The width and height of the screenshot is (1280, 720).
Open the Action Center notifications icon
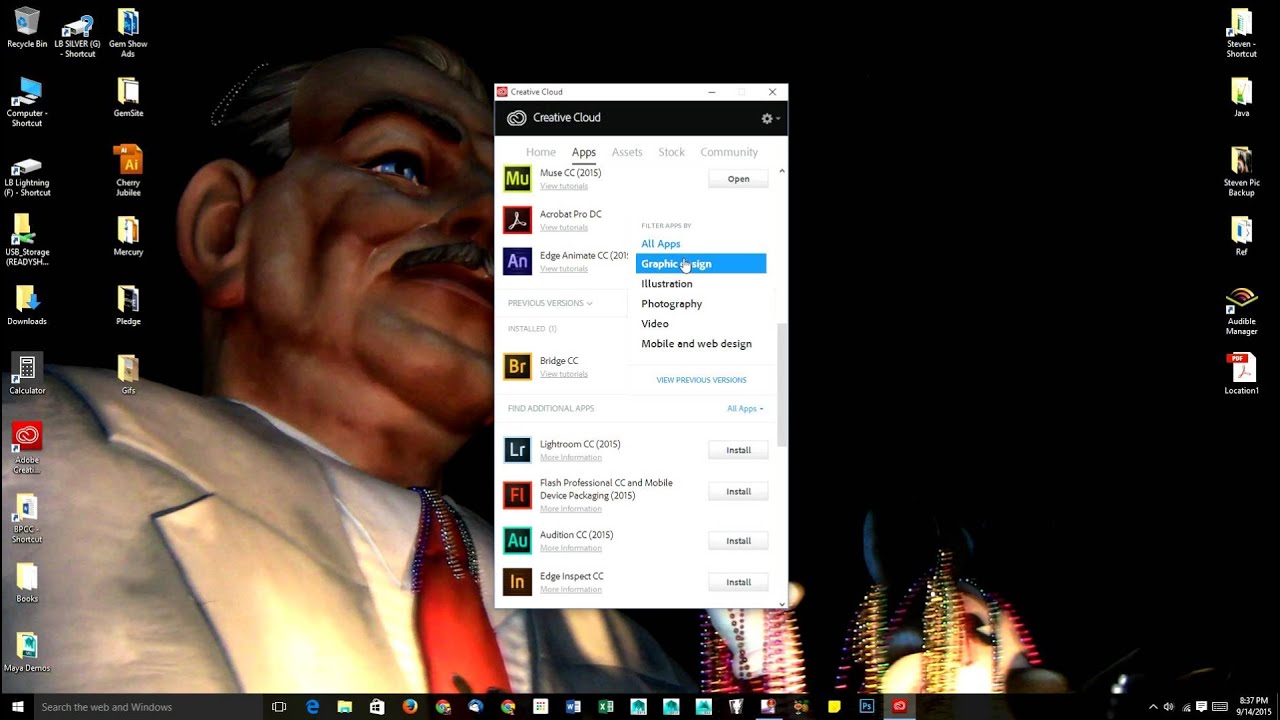(1201, 707)
